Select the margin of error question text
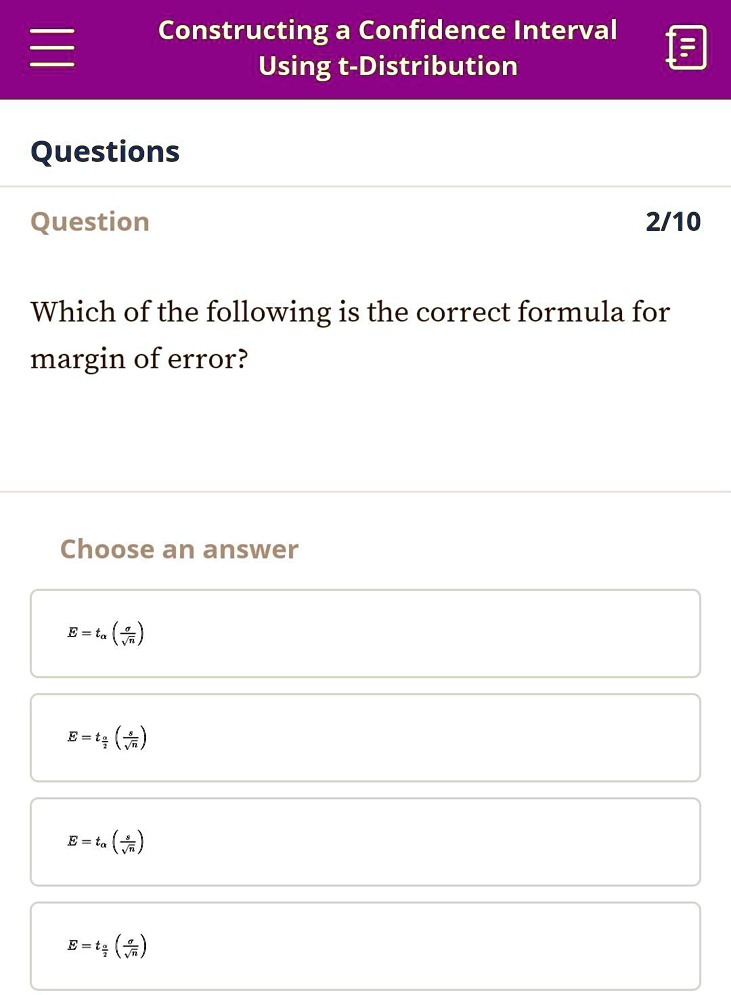 (x=349, y=335)
